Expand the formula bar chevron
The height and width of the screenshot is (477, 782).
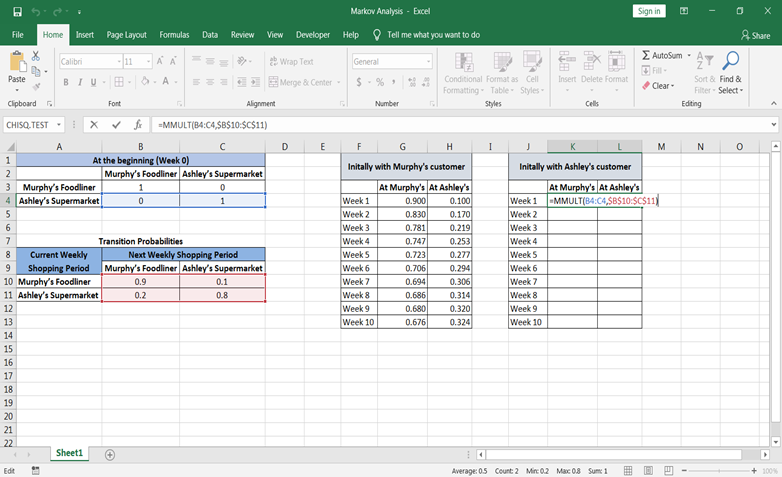pos(774,125)
